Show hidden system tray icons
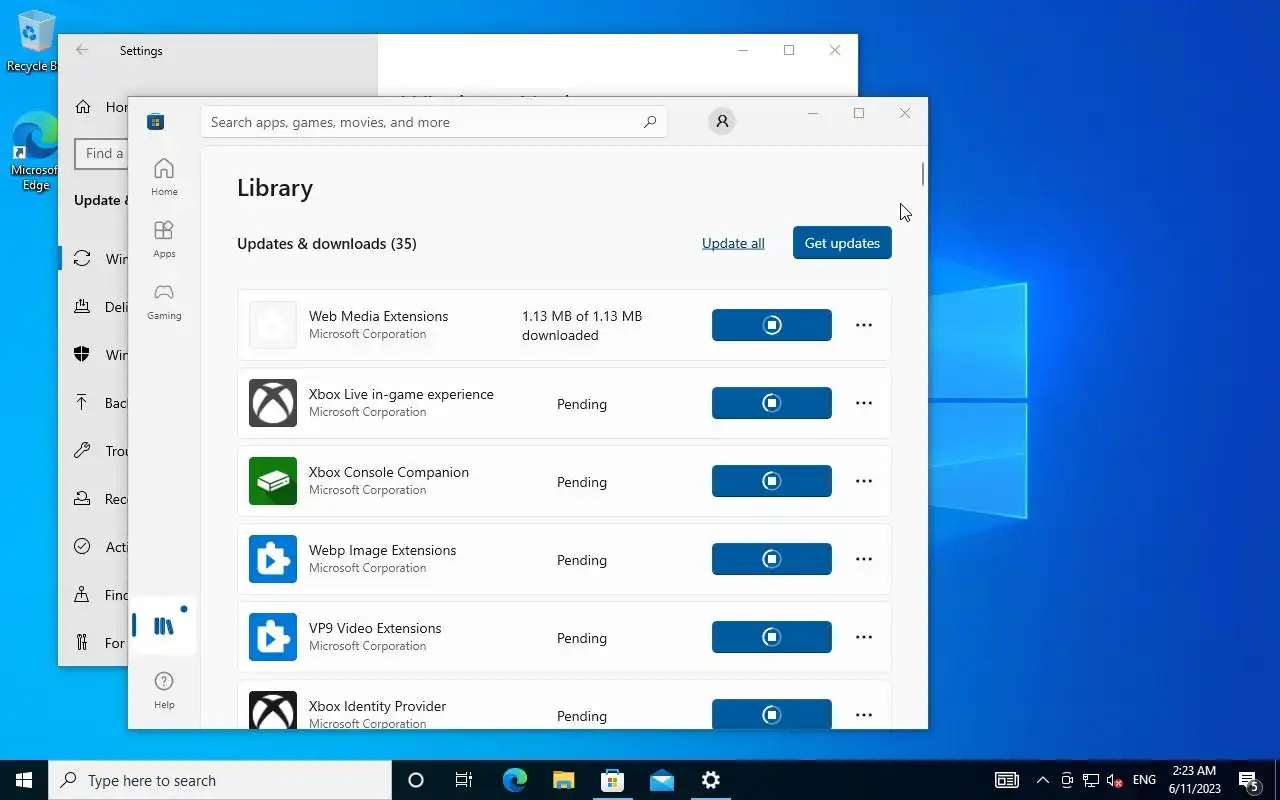Image resolution: width=1280 pixels, height=800 pixels. 1043,780
